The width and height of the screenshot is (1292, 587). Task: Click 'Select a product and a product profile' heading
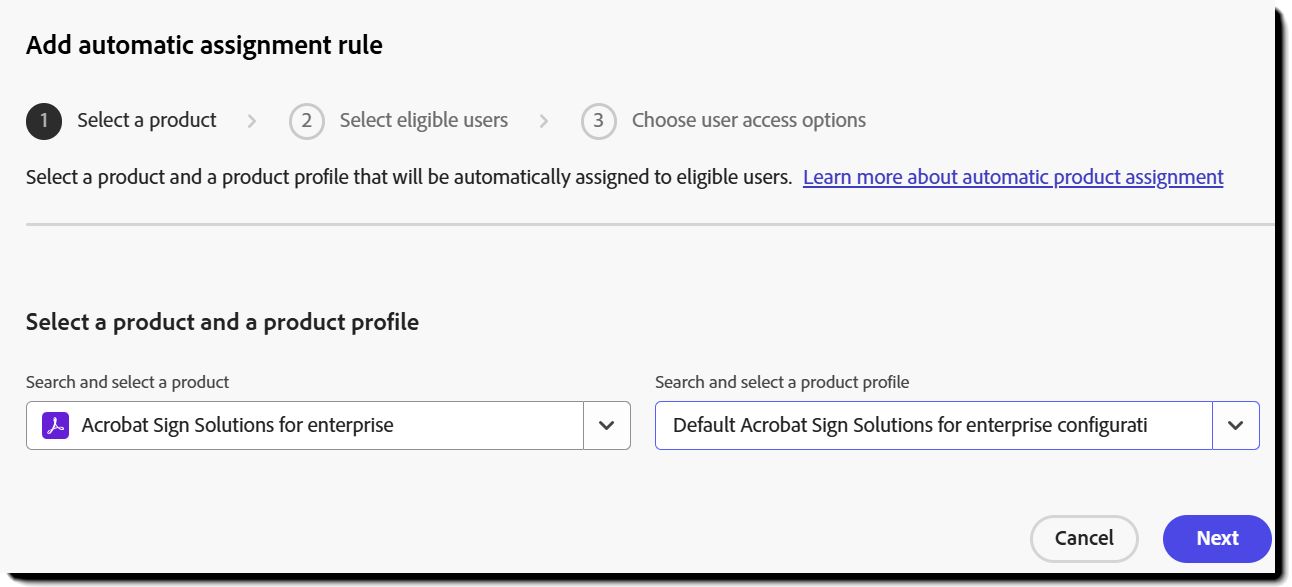222,322
